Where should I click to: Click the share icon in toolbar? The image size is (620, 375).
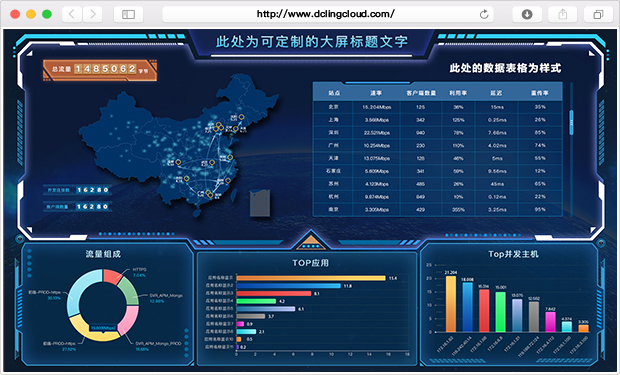(x=562, y=15)
